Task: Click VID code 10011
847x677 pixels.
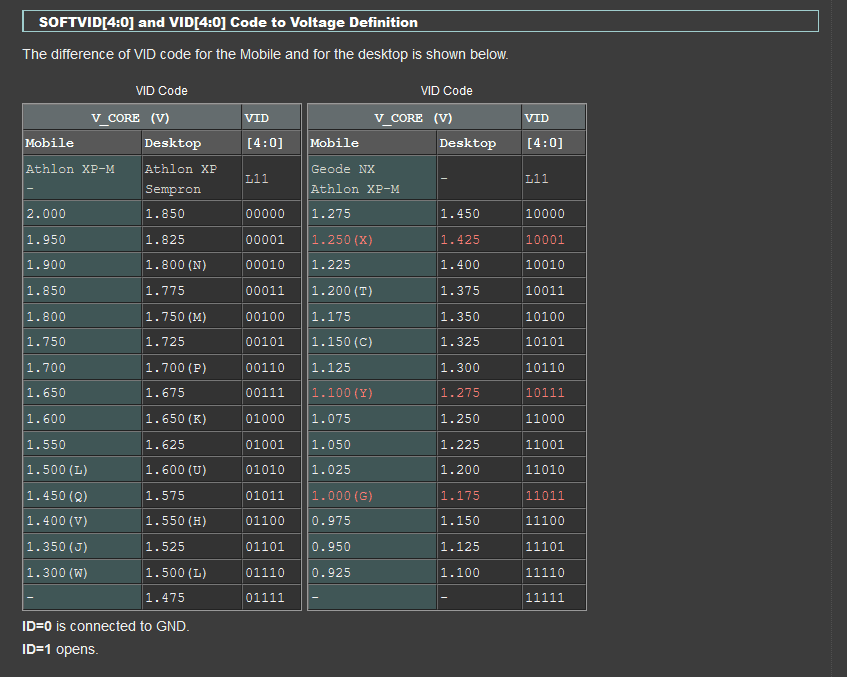Action: click(545, 291)
